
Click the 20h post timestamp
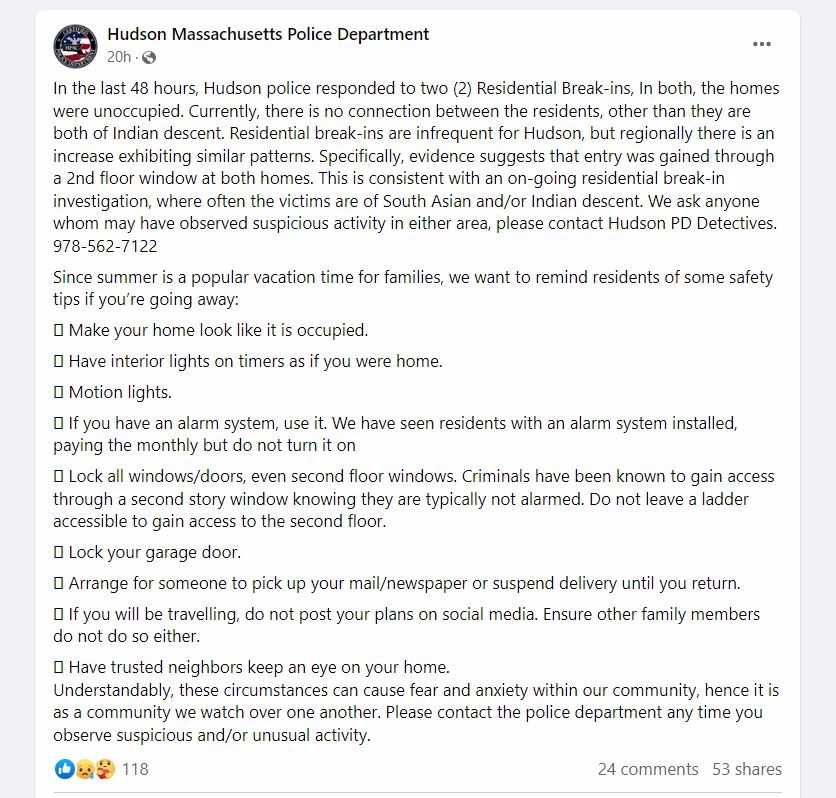[119, 57]
